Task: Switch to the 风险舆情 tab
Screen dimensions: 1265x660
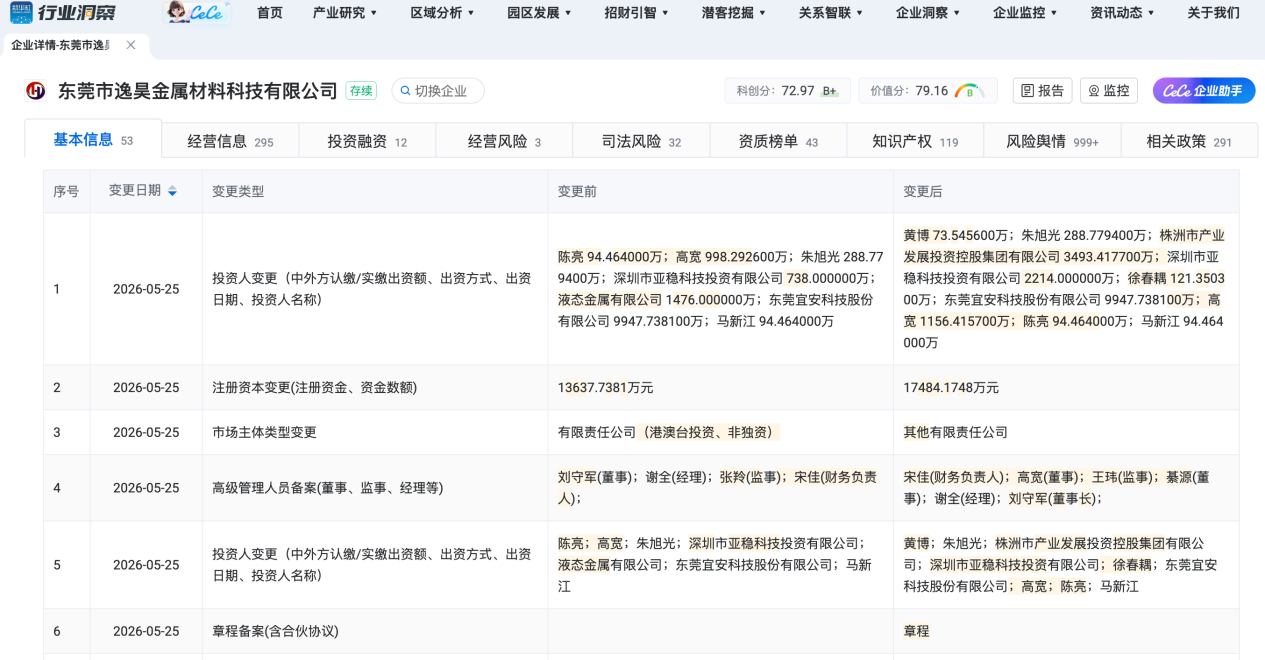Action: tap(1052, 142)
